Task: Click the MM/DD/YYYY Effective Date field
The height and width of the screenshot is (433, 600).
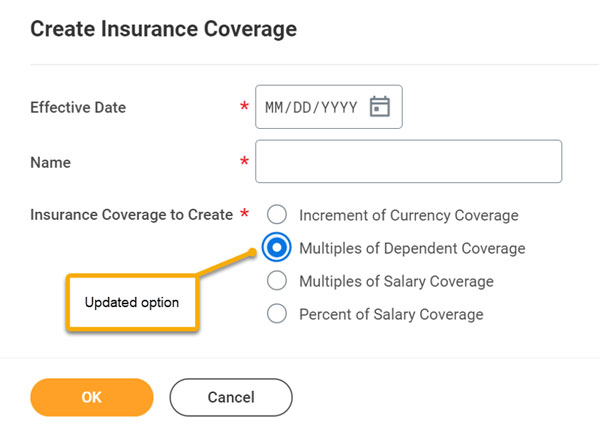Action: coord(329,107)
